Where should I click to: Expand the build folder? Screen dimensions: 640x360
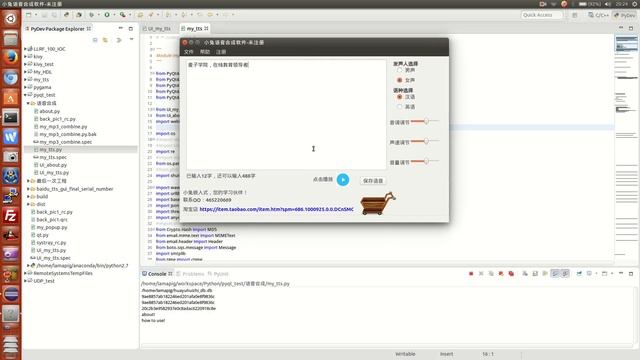(x=28, y=196)
